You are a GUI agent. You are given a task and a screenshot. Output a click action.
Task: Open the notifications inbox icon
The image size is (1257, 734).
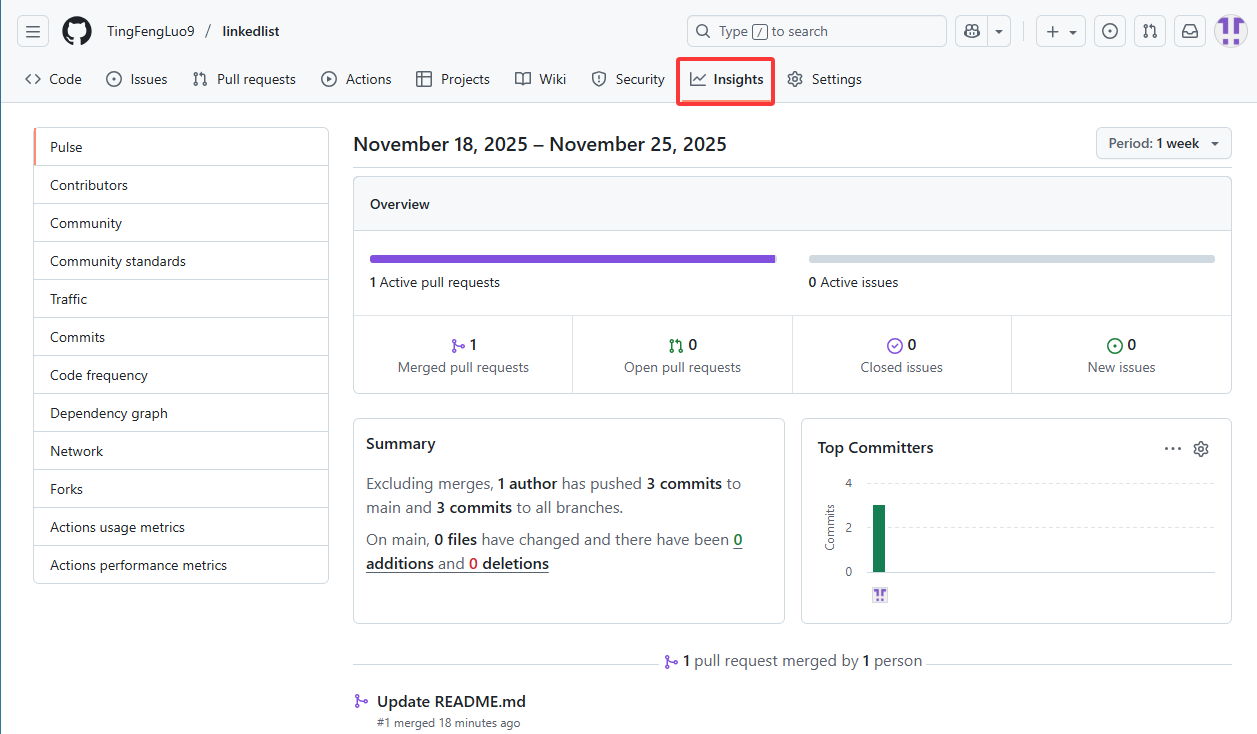coord(1190,31)
